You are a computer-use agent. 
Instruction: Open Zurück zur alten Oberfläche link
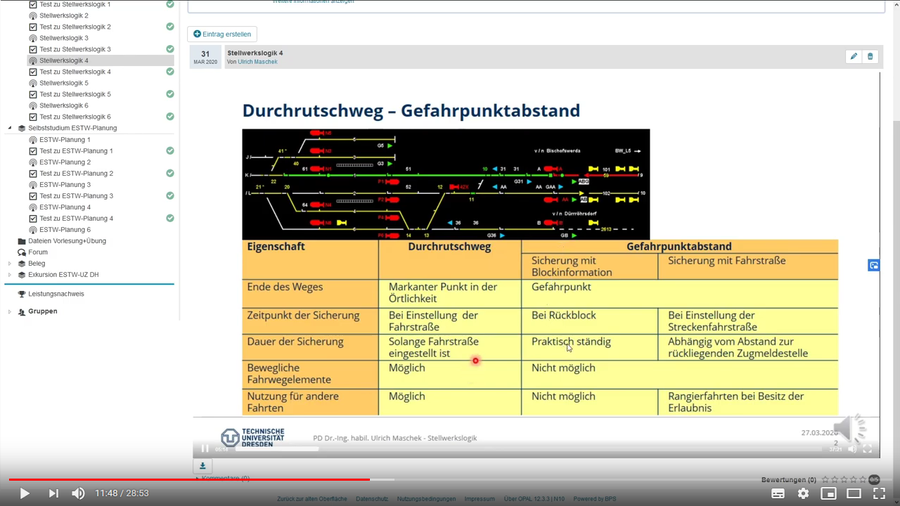coord(312,499)
